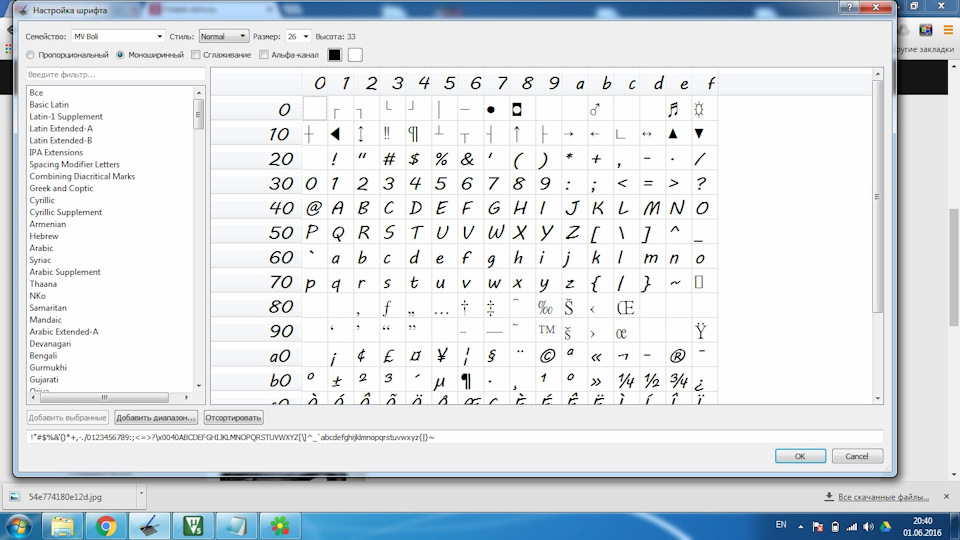This screenshot has width=960, height=540.
Task: Select the music note glyph cell
Action: tap(673, 110)
